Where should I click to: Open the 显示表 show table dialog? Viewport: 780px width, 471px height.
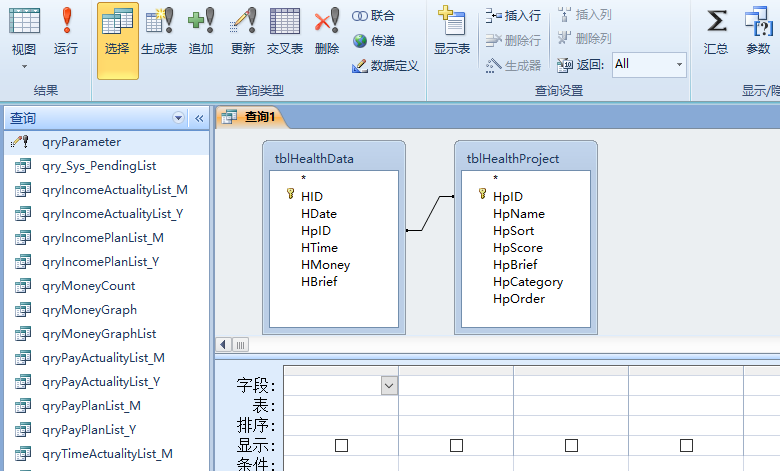[452, 31]
